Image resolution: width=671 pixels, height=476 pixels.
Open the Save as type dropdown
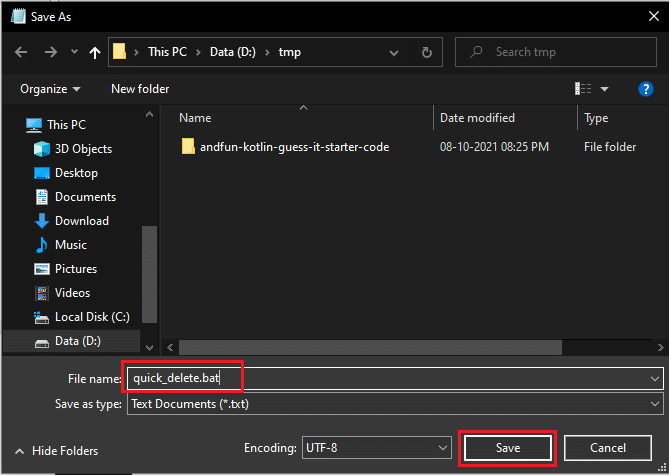[x=655, y=404]
